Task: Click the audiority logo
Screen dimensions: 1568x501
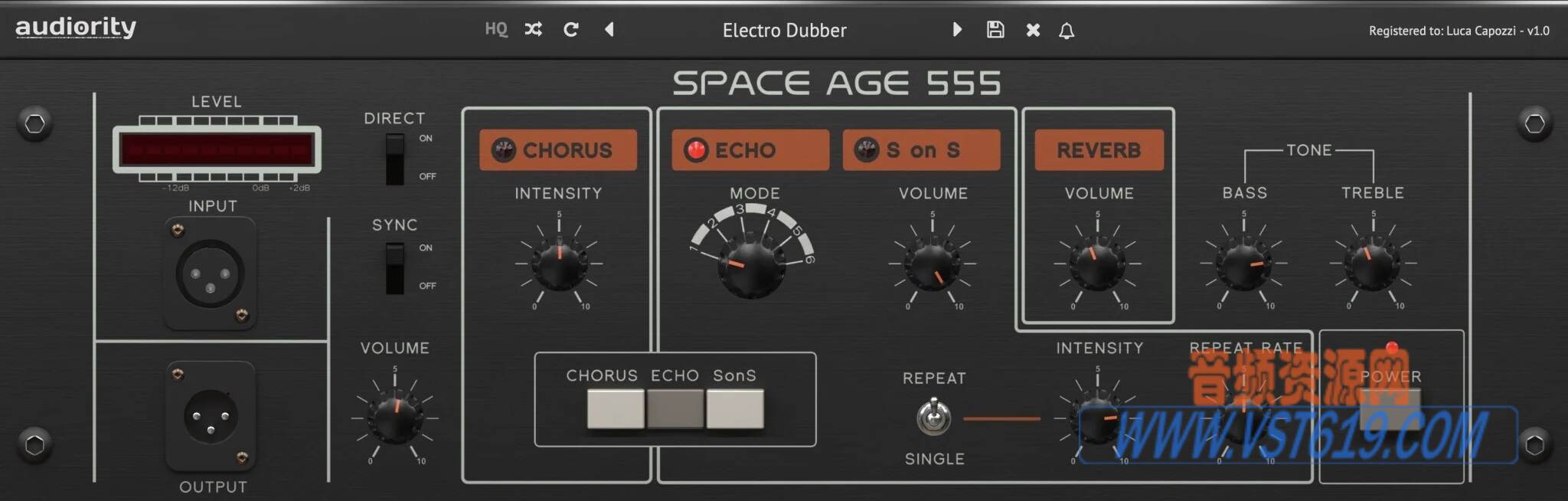Action: pos(76,28)
